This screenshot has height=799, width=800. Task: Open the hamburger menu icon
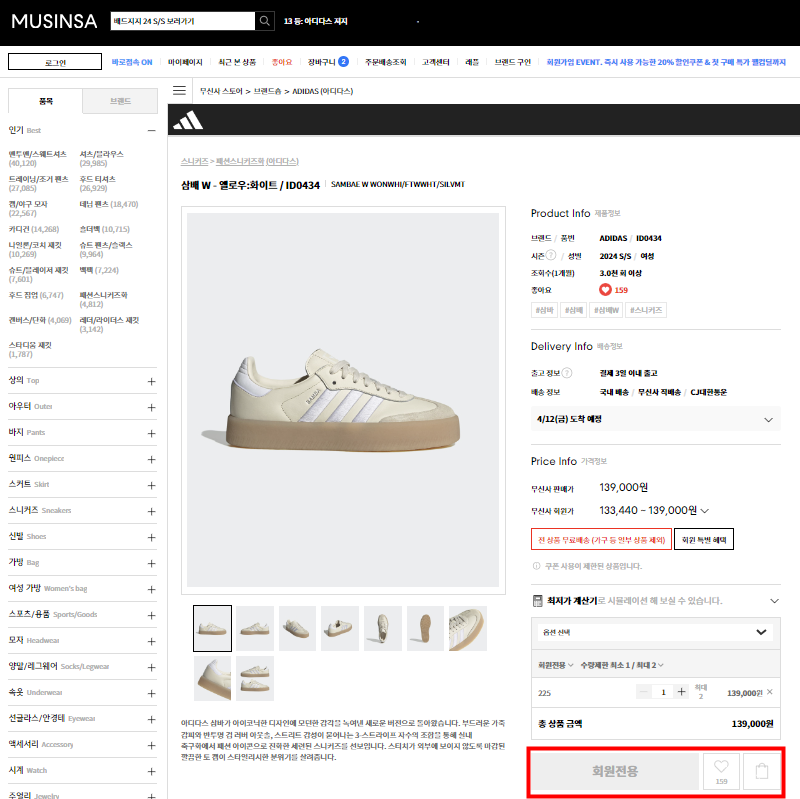click(179, 91)
